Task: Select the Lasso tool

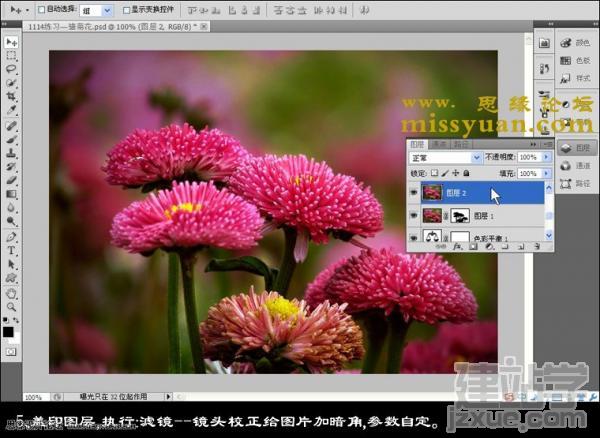Action: click(11, 69)
